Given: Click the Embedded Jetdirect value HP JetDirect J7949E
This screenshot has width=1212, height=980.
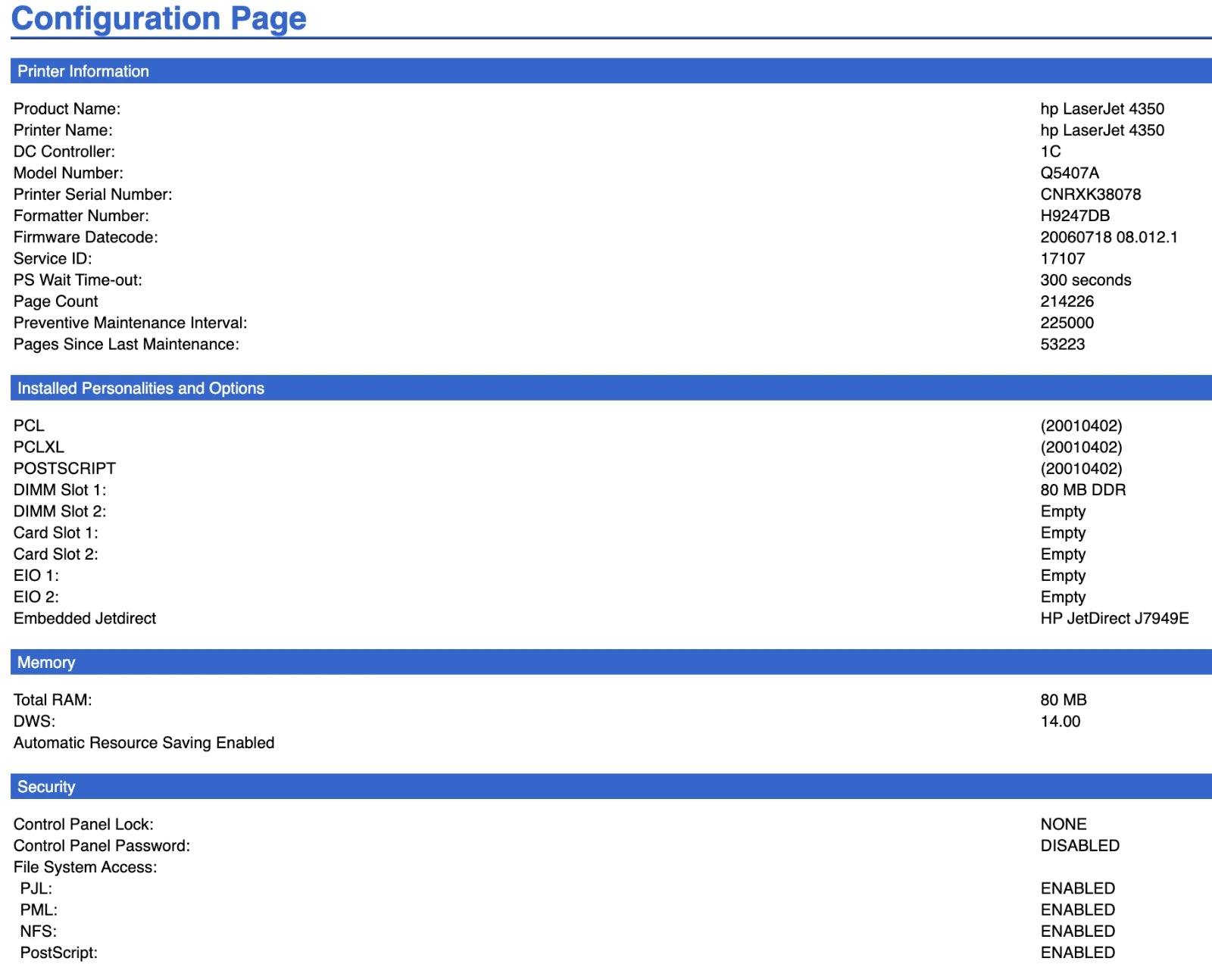Looking at the screenshot, I should pyautogui.click(x=1114, y=618).
